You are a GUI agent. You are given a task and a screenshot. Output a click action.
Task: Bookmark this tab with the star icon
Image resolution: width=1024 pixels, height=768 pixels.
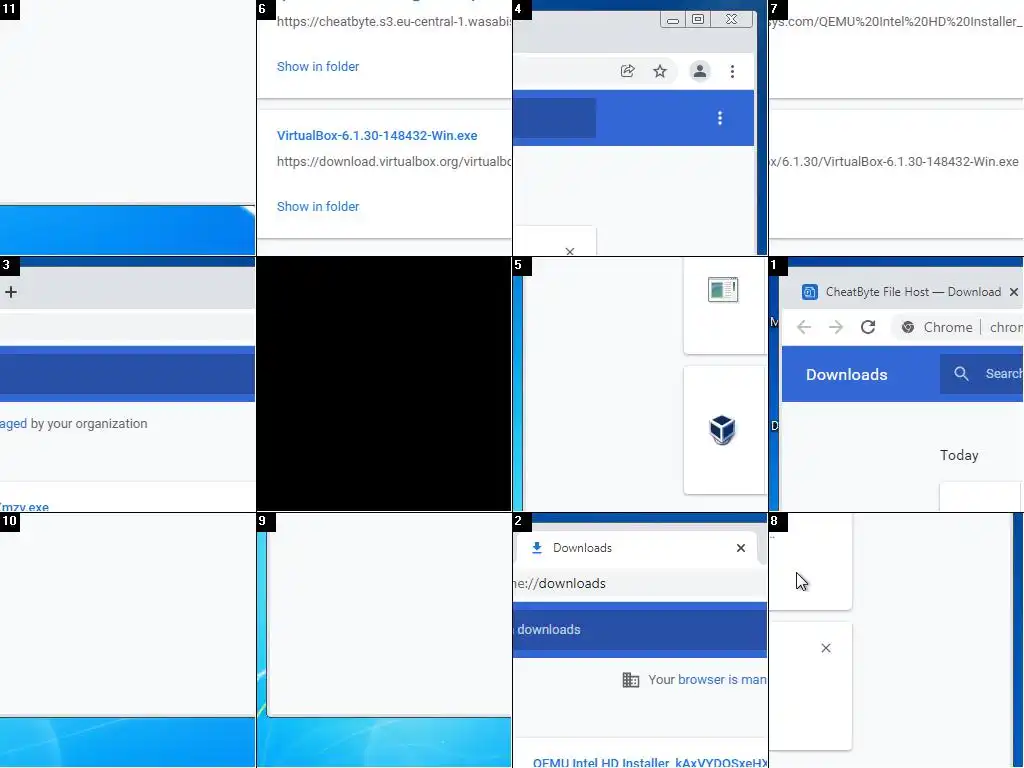(660, 71)
